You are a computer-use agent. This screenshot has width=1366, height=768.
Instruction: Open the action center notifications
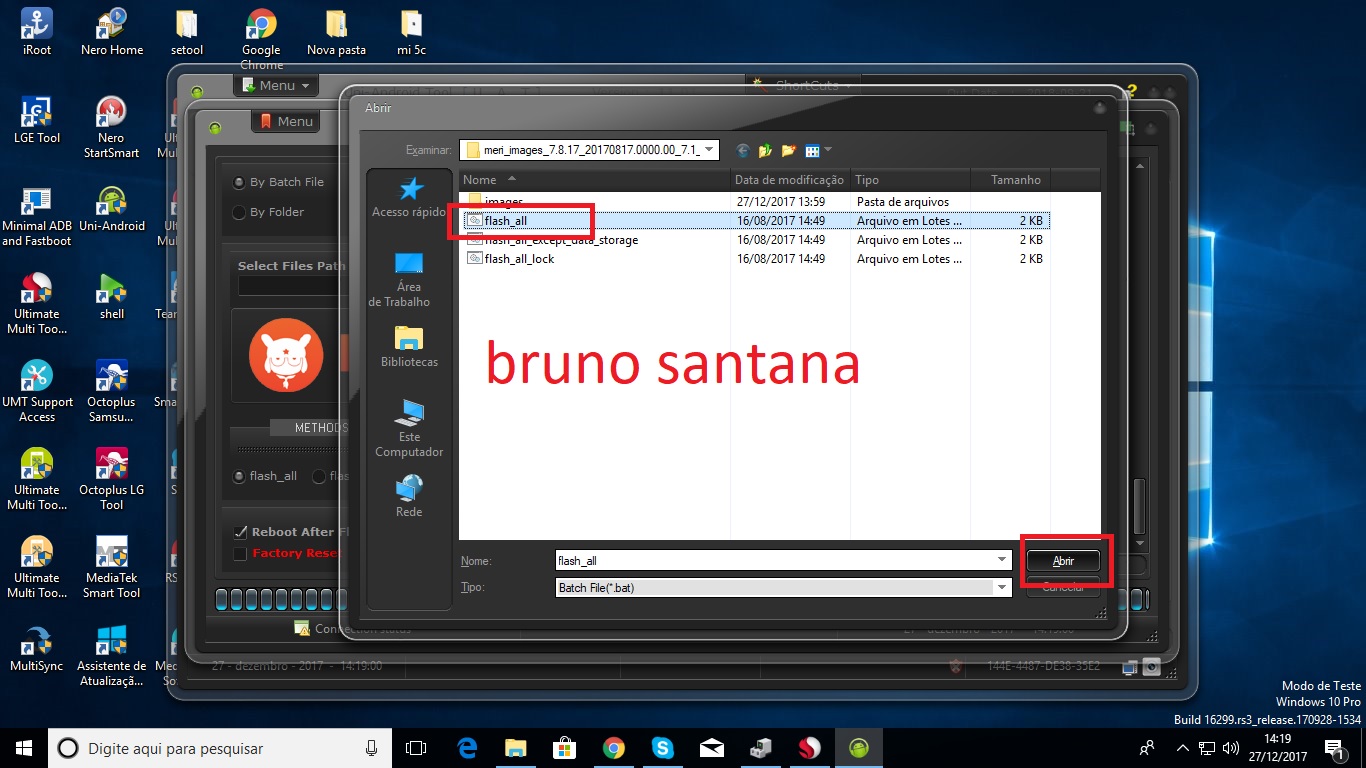(1333, 748)
